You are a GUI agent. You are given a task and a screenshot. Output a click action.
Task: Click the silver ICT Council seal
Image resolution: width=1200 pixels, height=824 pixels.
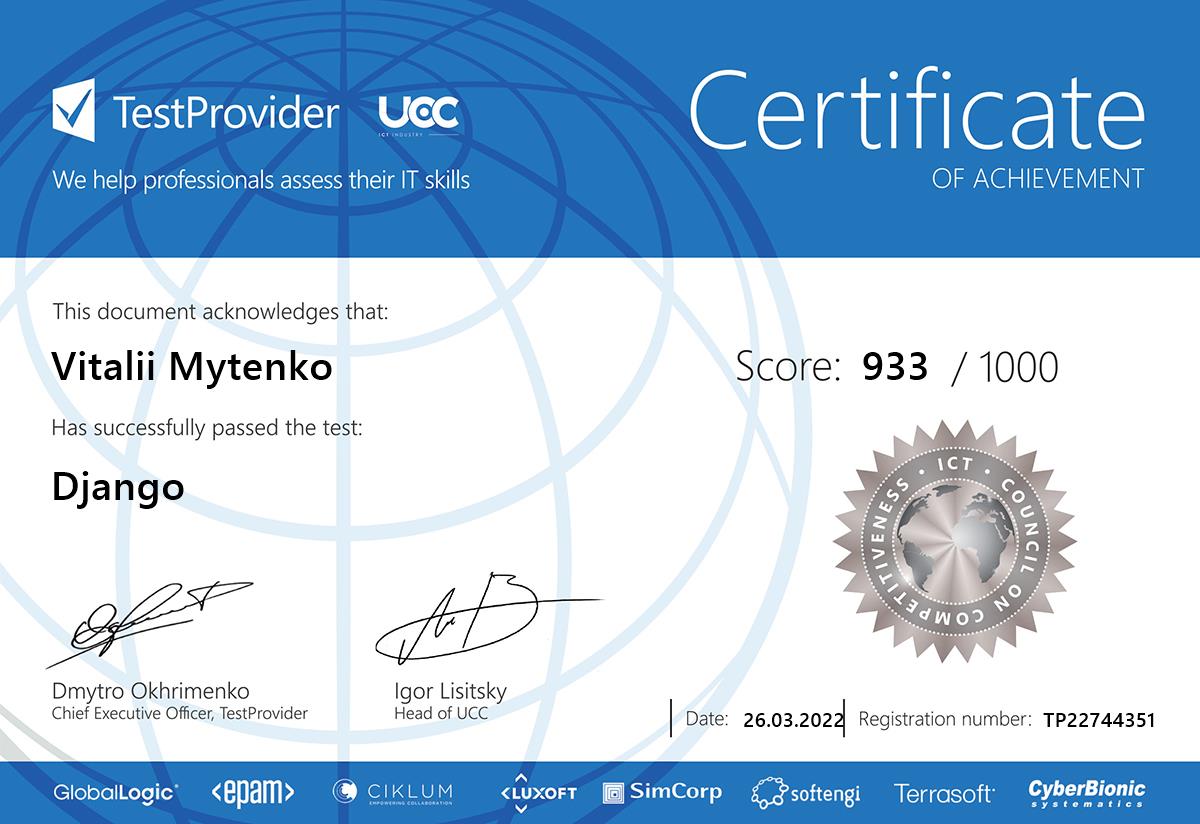point(956,539)
